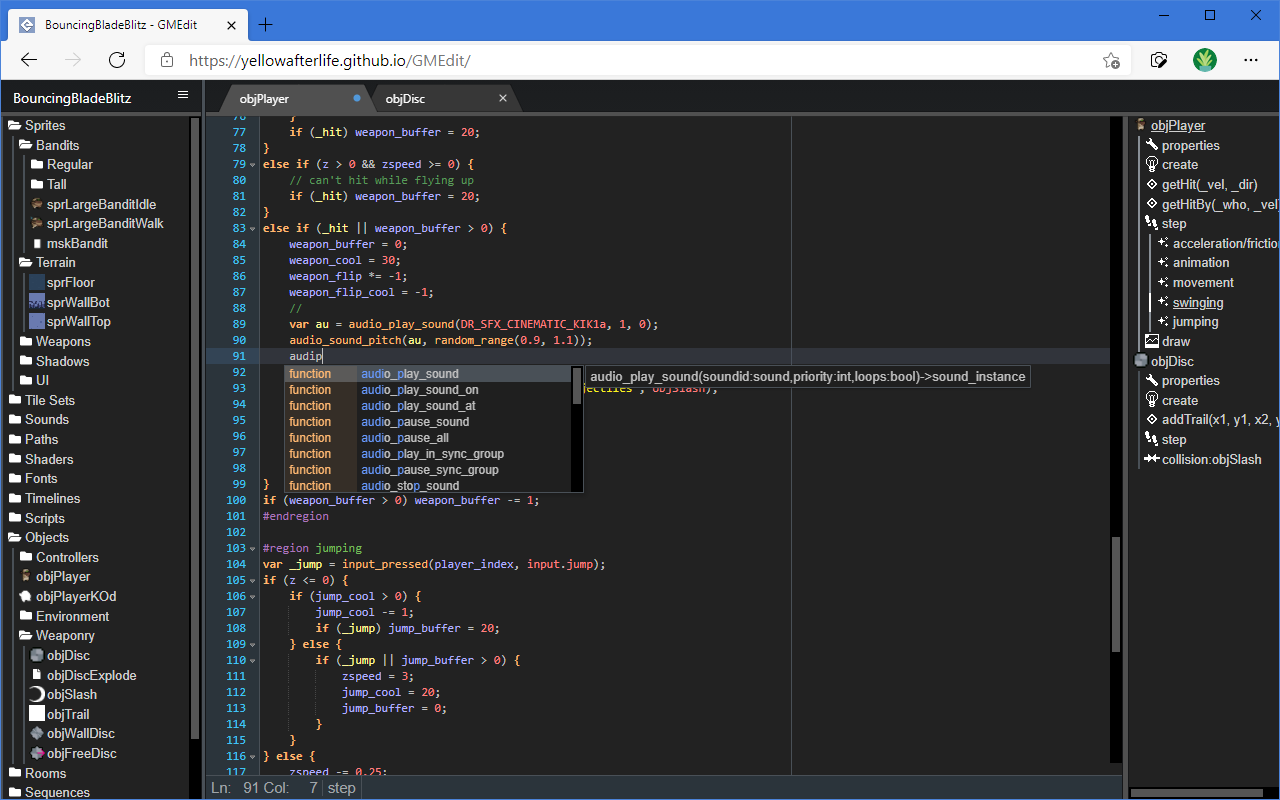Click the objDisc sprite icon in tree
This screenshot has width=1280, height=800.
point(37,656)
